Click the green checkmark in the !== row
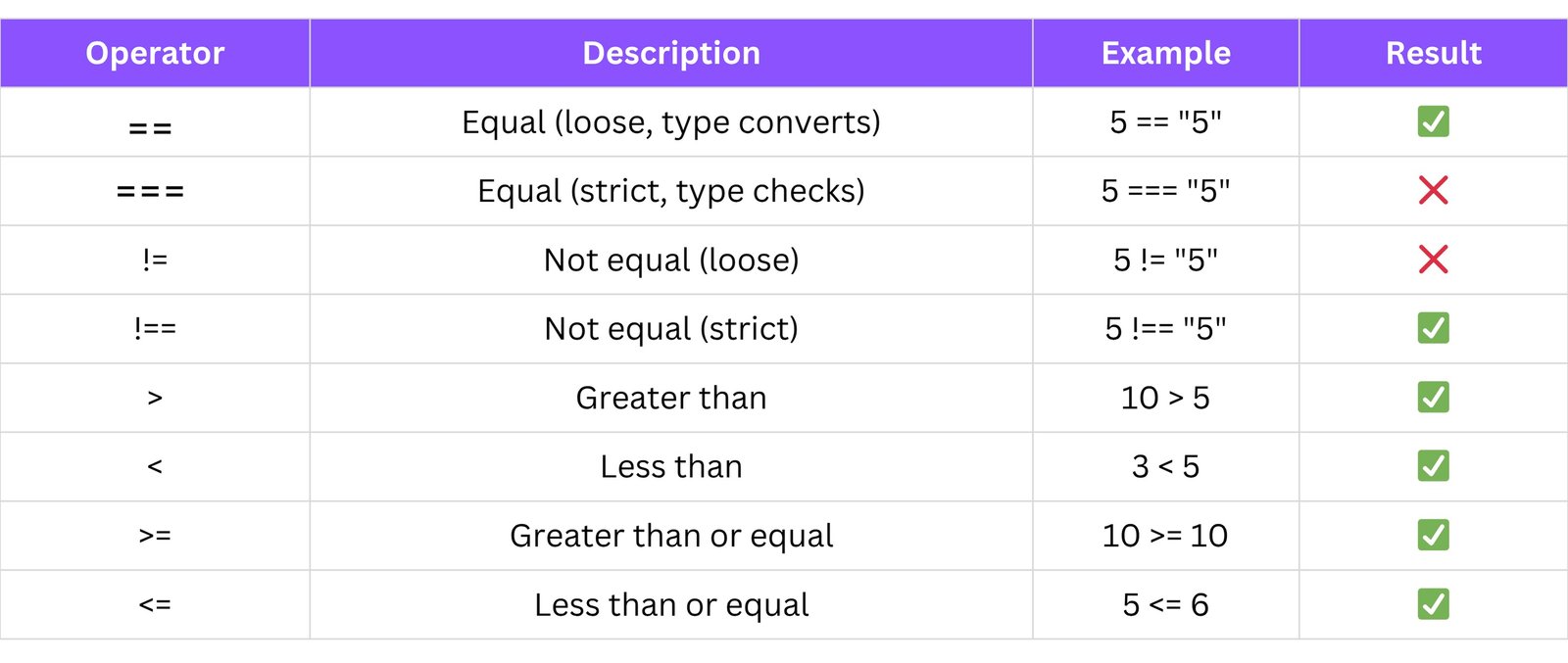1568x663 pixels. point(1433,328)
